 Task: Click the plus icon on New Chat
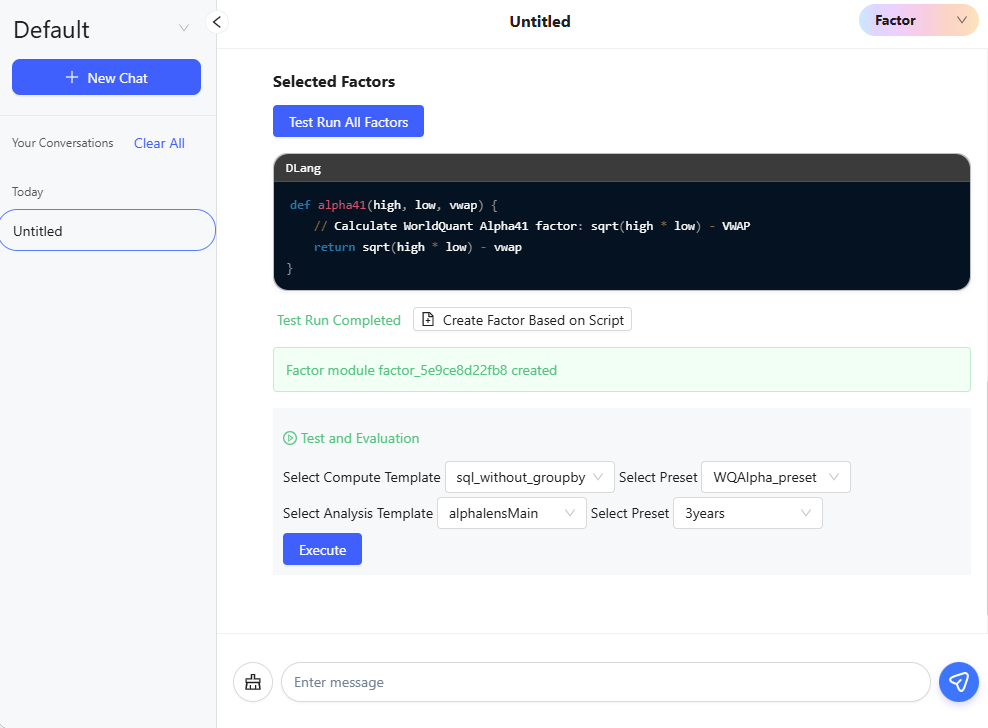(72, 78)
